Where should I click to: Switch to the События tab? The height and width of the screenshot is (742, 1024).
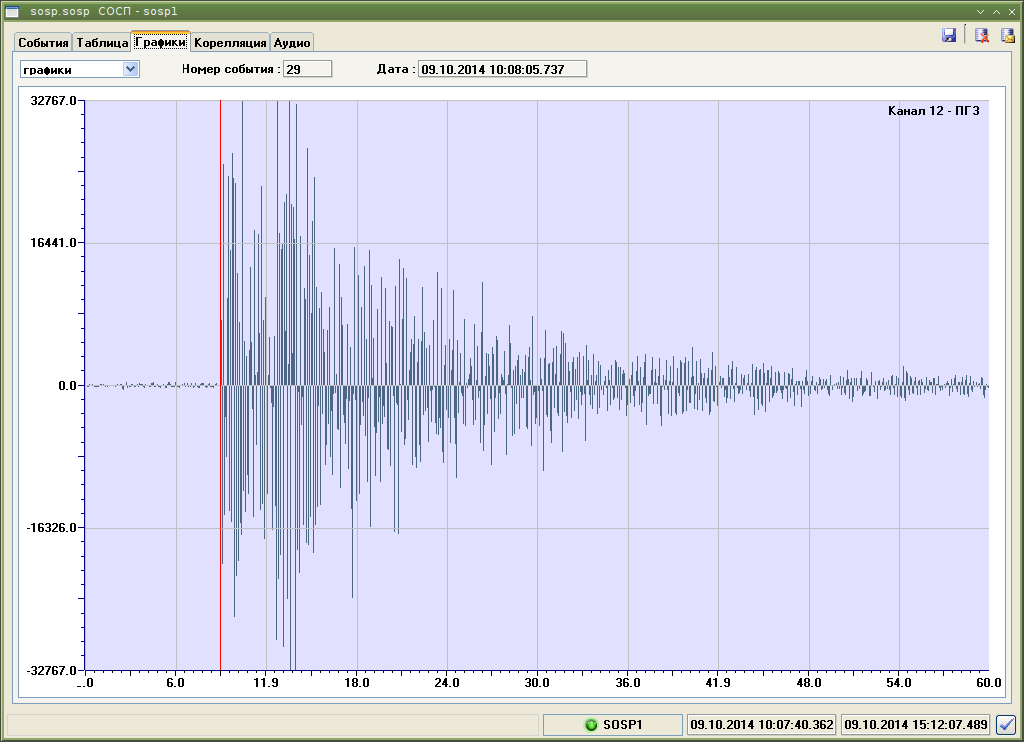43,43
